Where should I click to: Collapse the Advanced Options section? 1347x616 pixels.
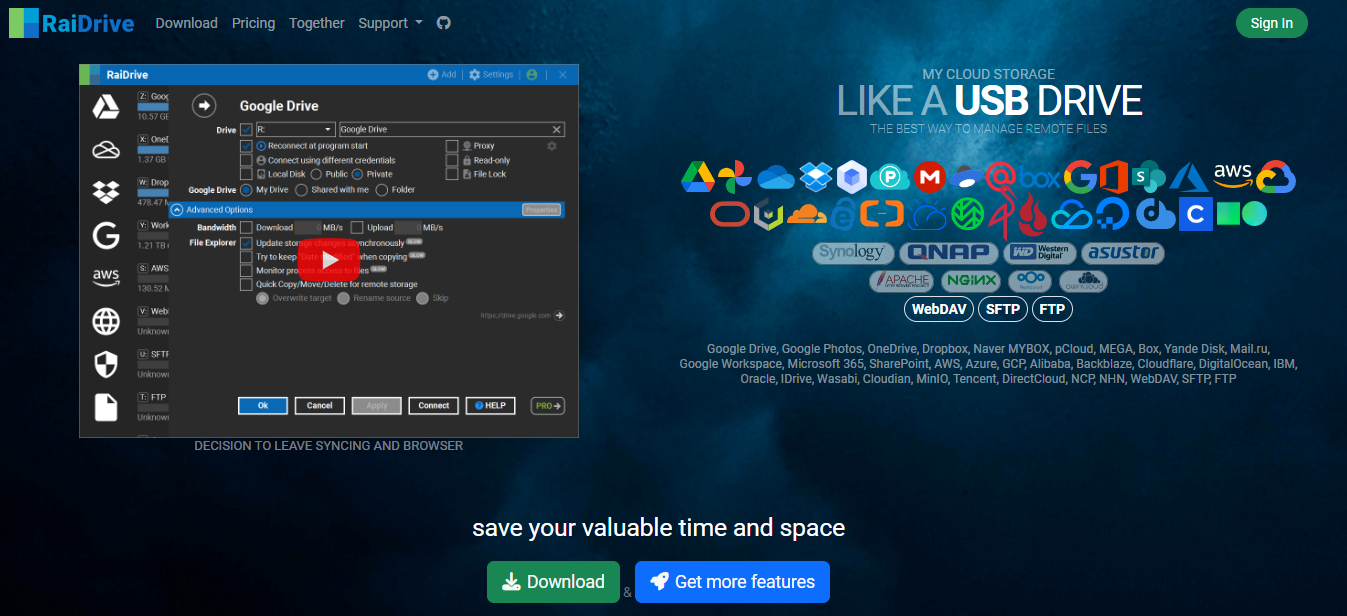pos(177,210)
